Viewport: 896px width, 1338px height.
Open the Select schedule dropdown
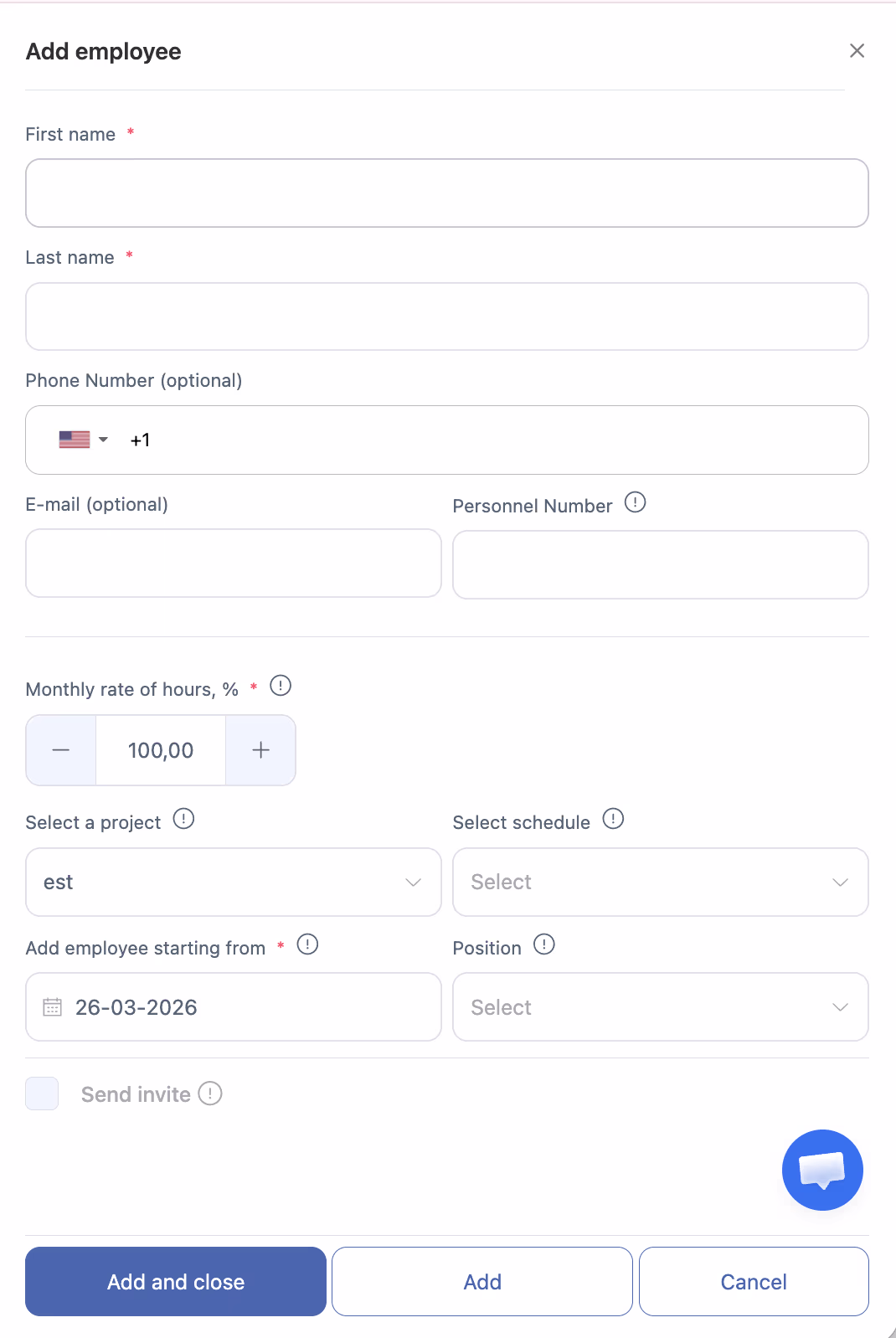[x=660, y=882]
